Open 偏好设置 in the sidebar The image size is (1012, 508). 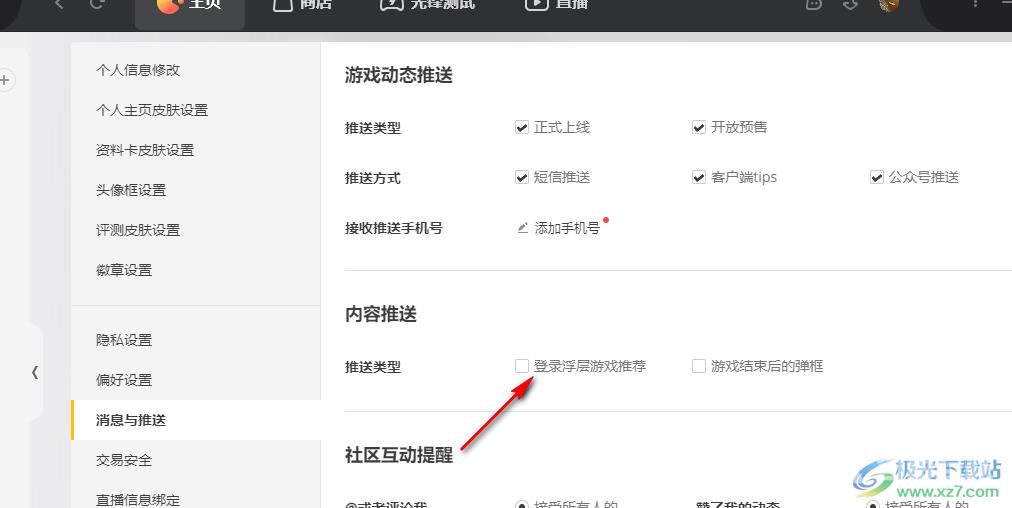pyautogui.click(x=124, y=380)
